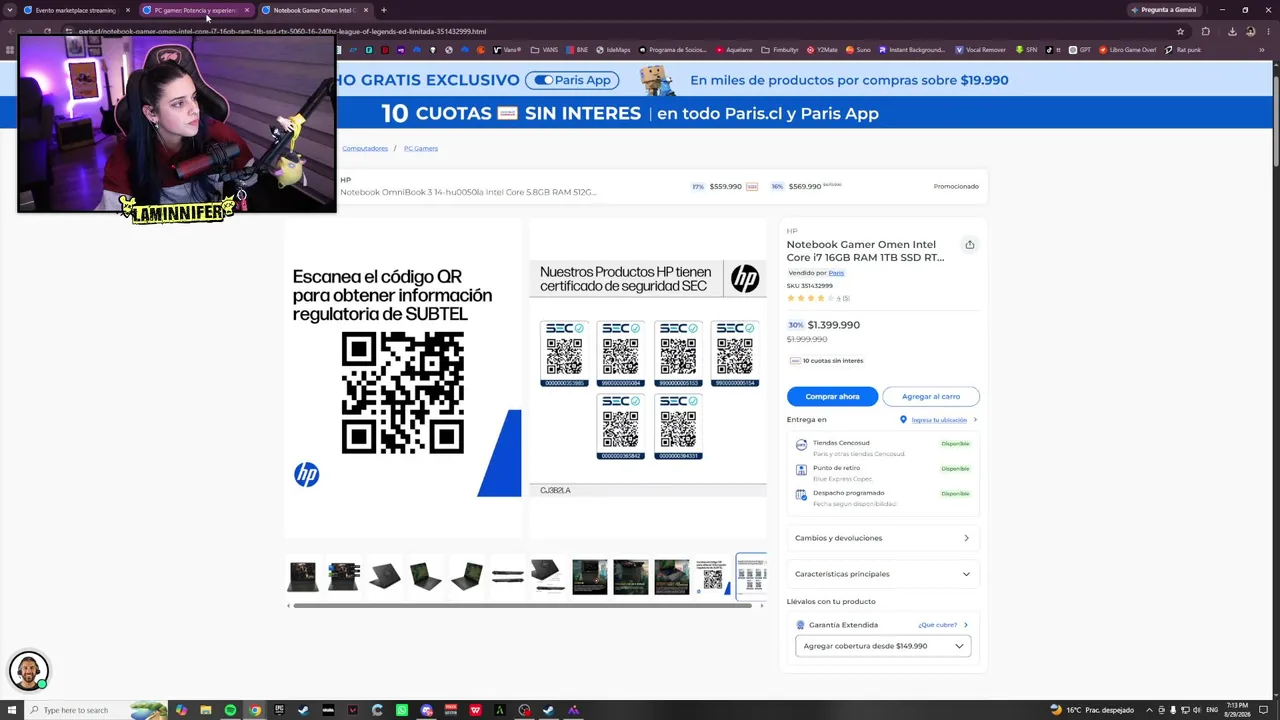This screenshot has height=720, width=1280.
Task: Open the ¿Qué cubre? warranty link
Action: [938, 625]
